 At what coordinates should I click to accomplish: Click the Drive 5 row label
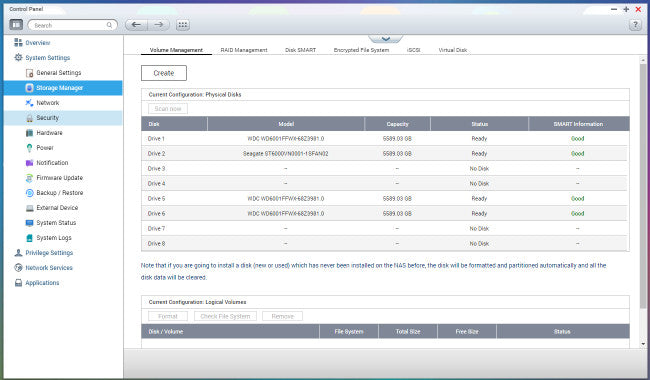click(156, 198)
